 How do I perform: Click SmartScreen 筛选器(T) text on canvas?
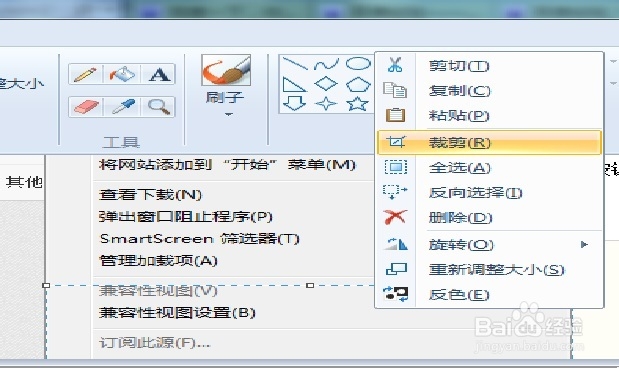click(199, 238)
